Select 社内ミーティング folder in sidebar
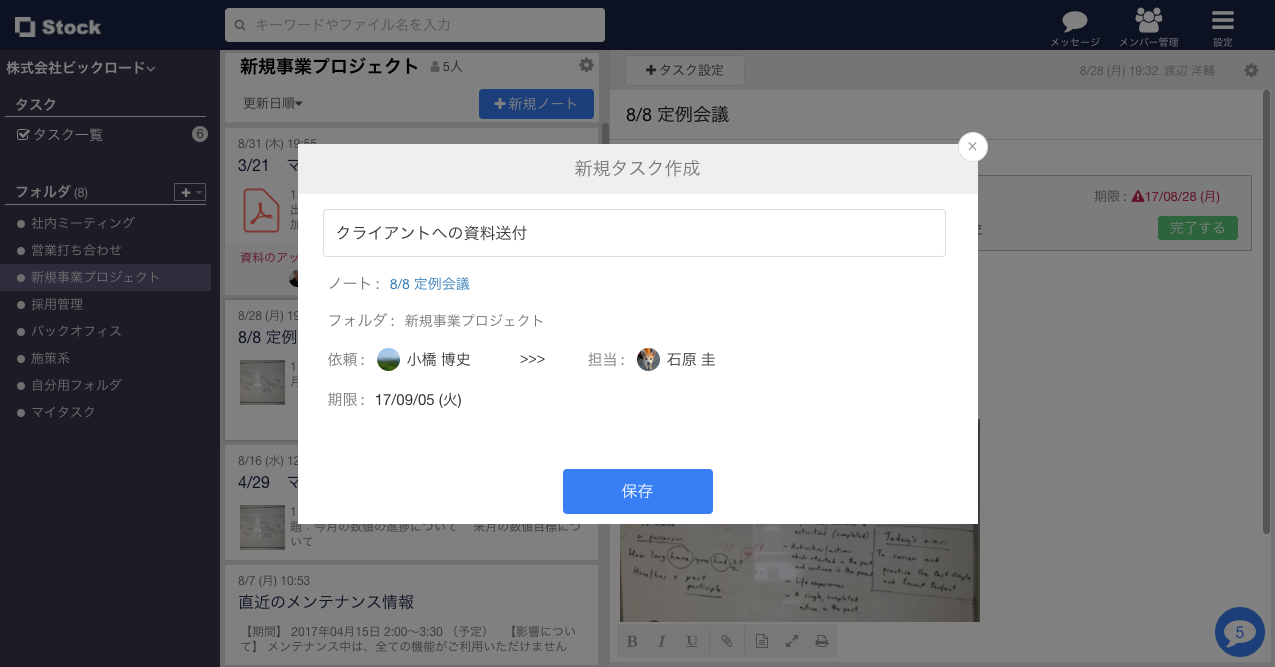 point(82,223)
